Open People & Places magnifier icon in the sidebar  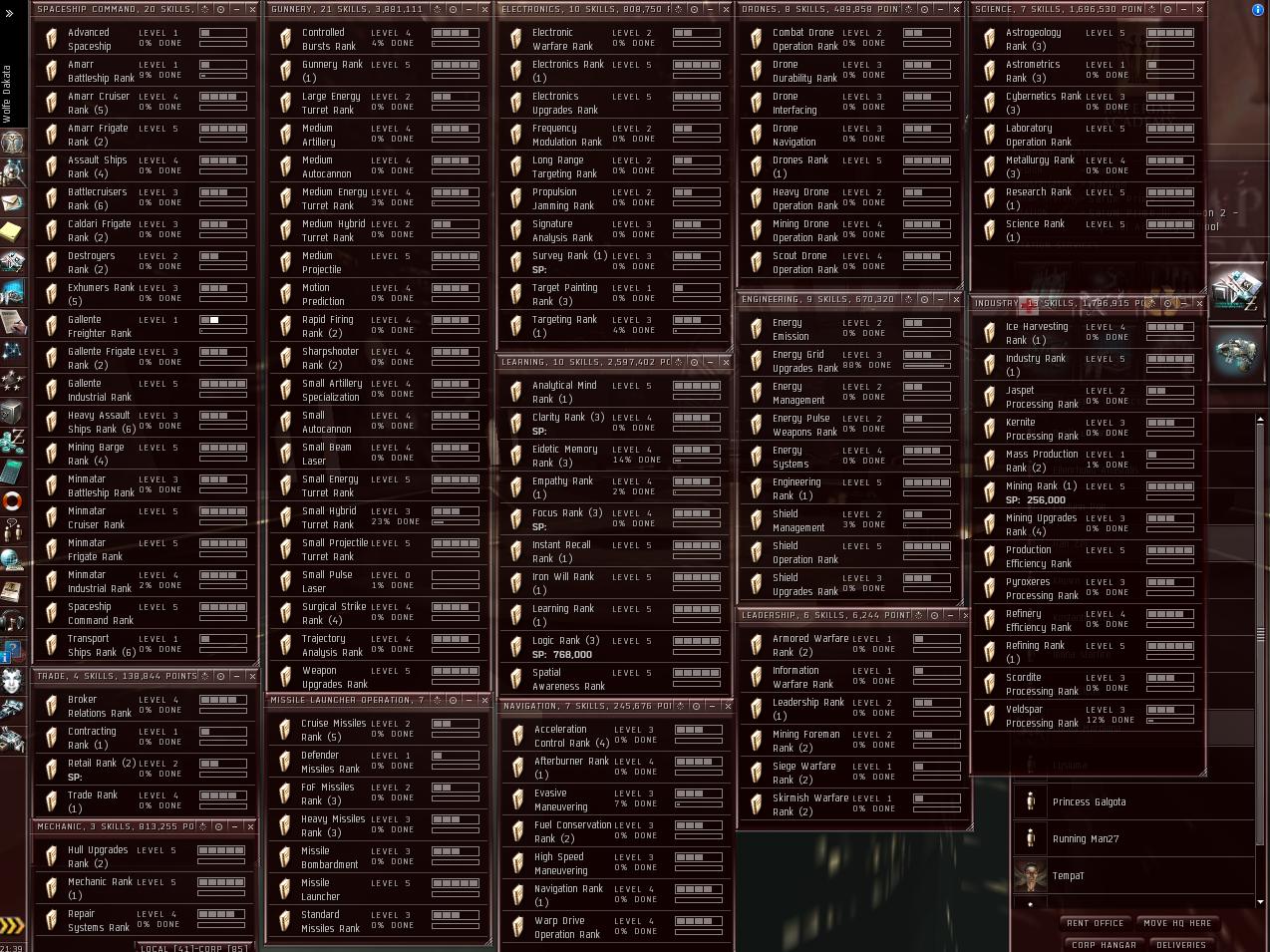point(12,172)
